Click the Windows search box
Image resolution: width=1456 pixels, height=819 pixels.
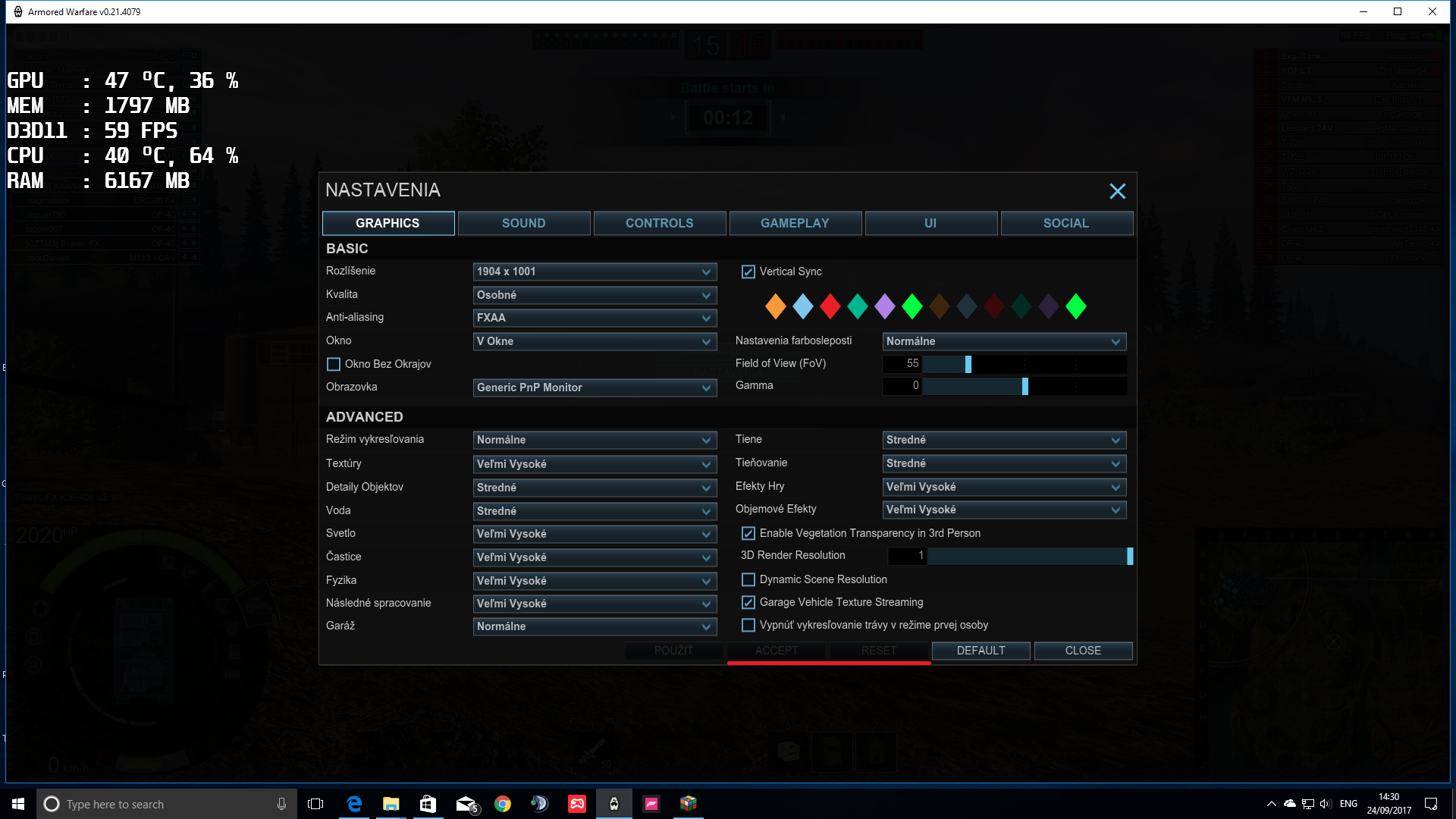167,804
